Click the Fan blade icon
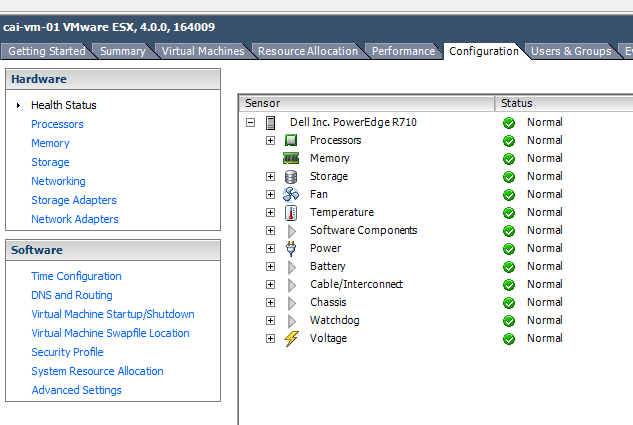 (x=291, y=195)
